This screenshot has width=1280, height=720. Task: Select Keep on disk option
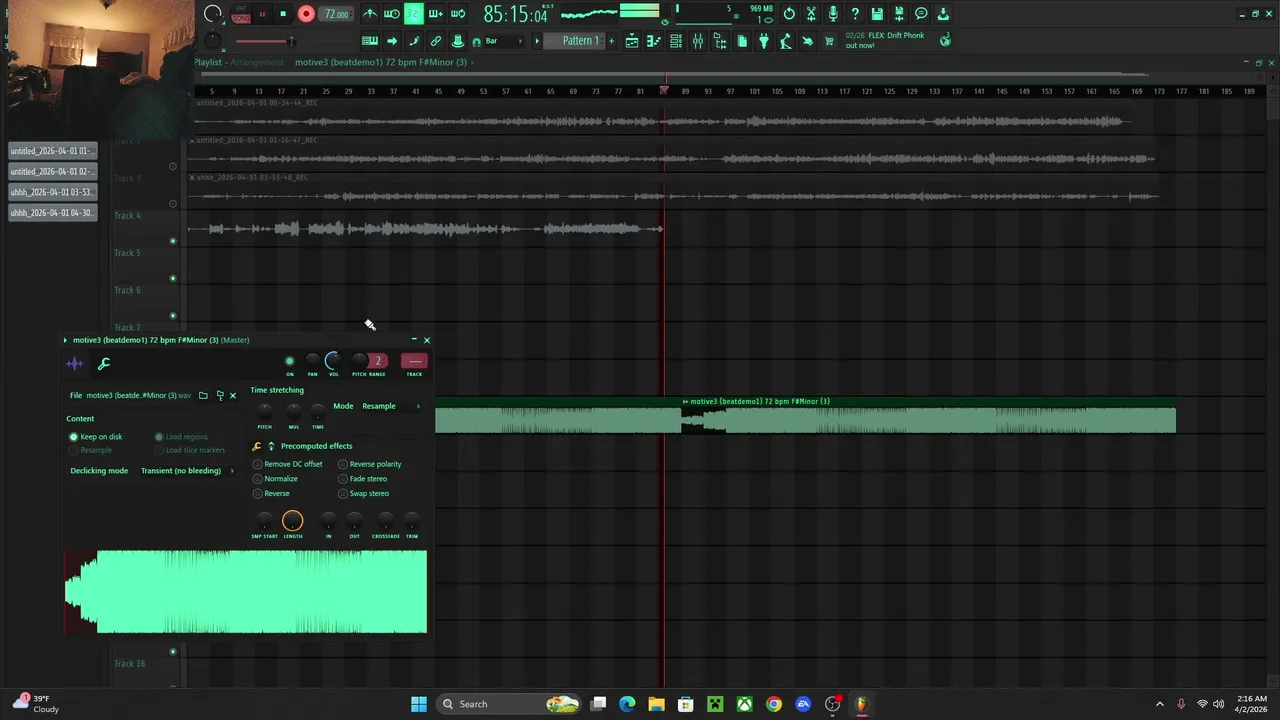(x=95, y=437)
